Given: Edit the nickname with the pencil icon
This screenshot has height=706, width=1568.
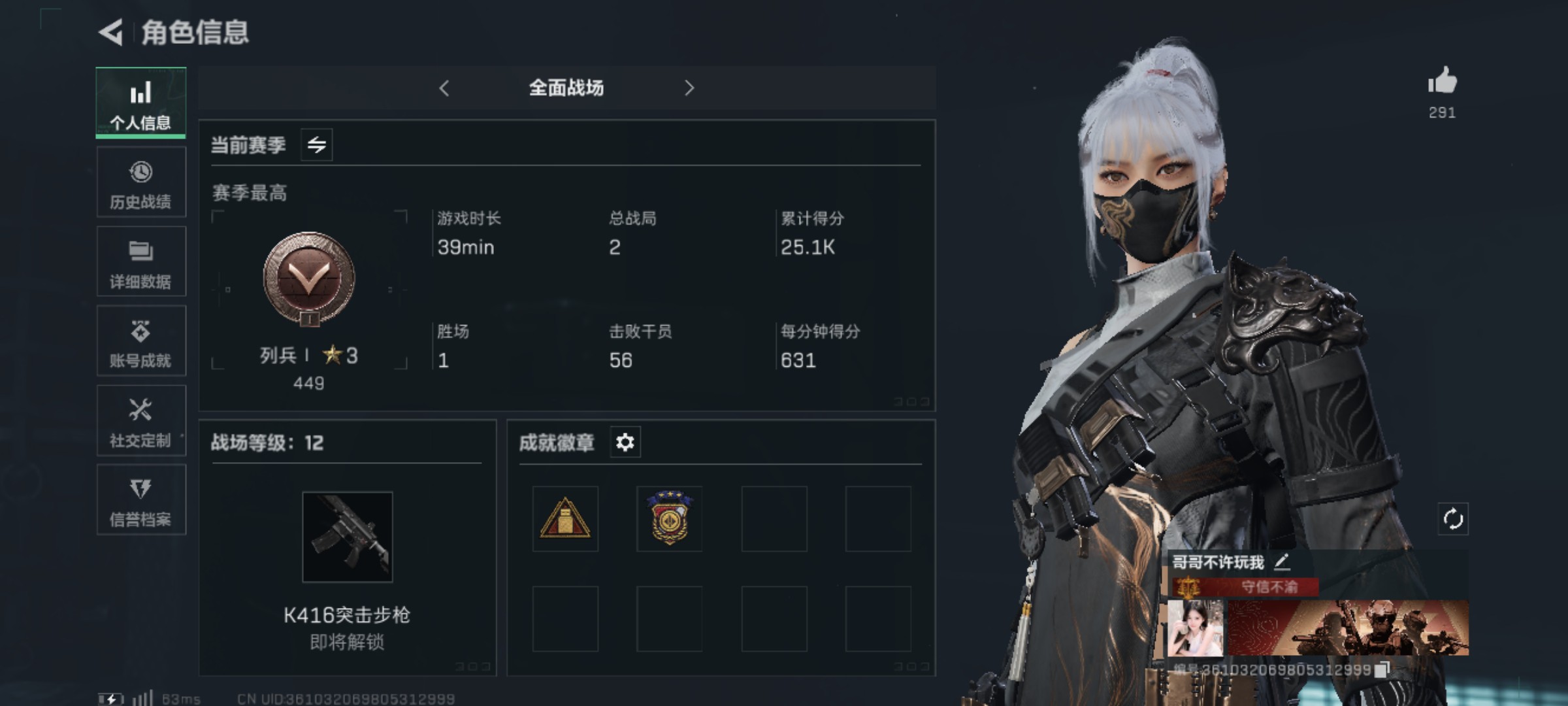Looking at the screenshot, I should point(1282,562).
